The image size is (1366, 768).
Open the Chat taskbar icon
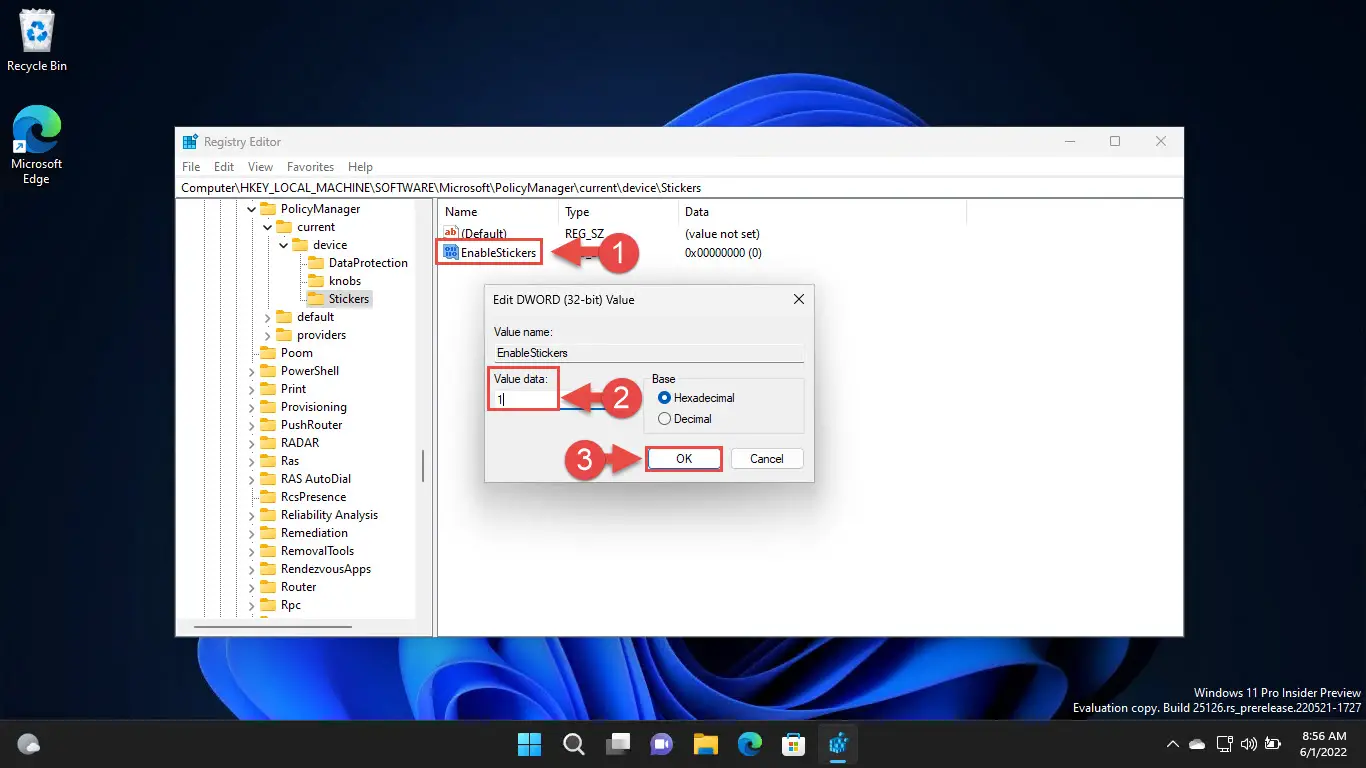pos(662,744)
